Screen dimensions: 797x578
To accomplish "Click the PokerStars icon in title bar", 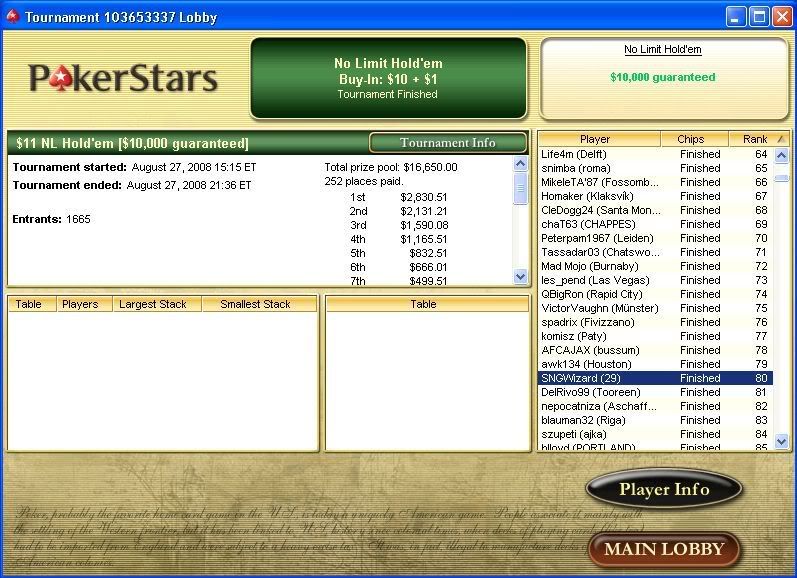I will [x=12, y=17].
